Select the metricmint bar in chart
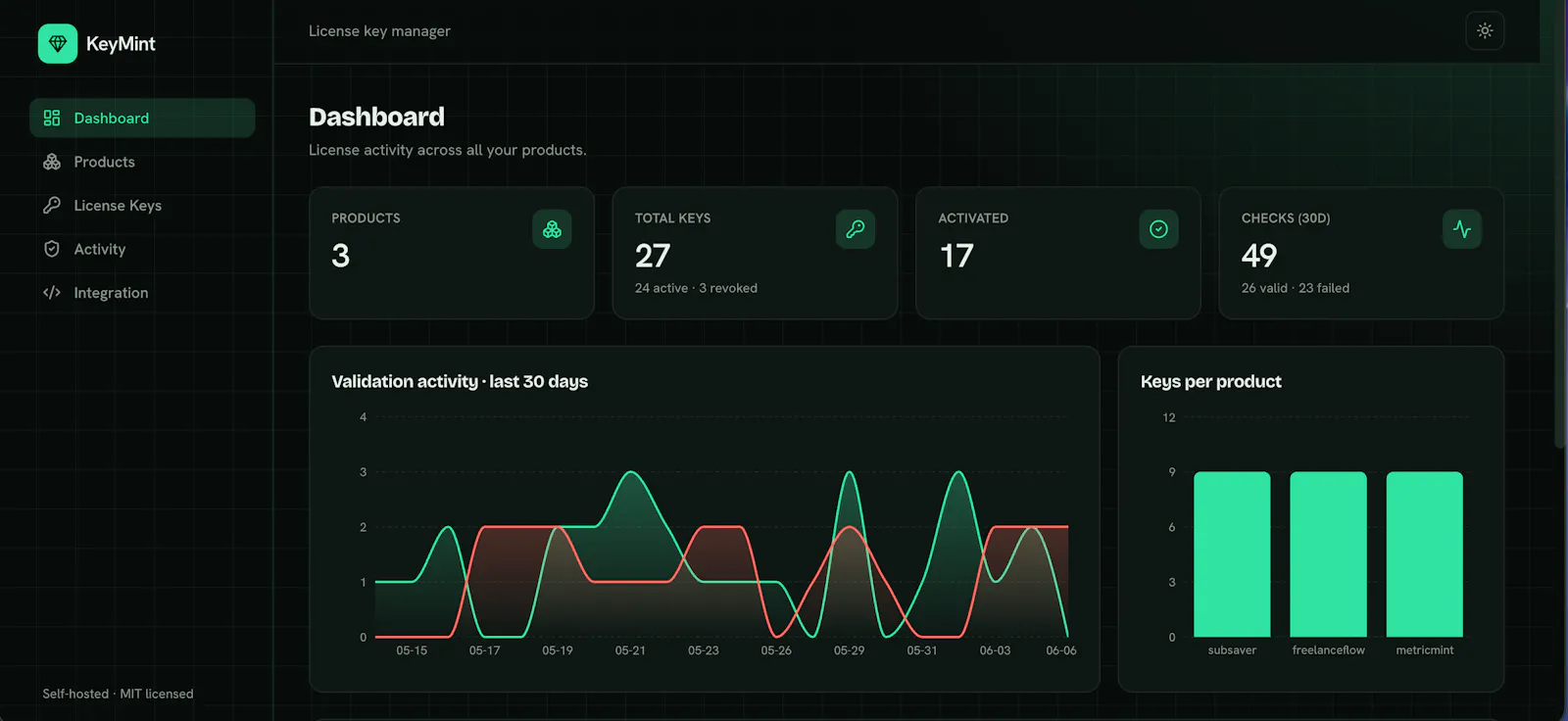The image size is (1568, 721). [1425, 554]
